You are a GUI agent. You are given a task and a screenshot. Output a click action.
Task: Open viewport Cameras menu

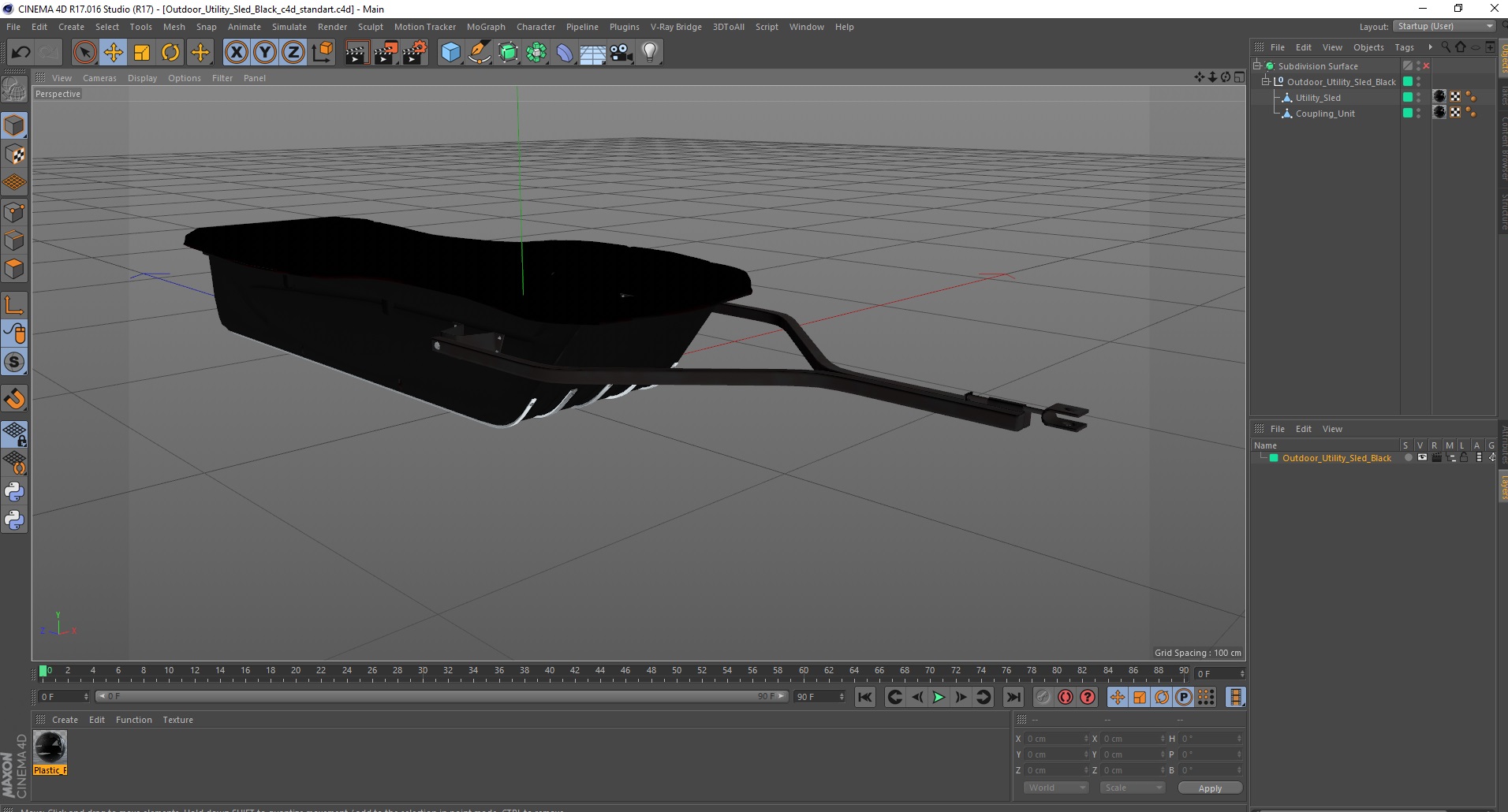tap(99, 78)
